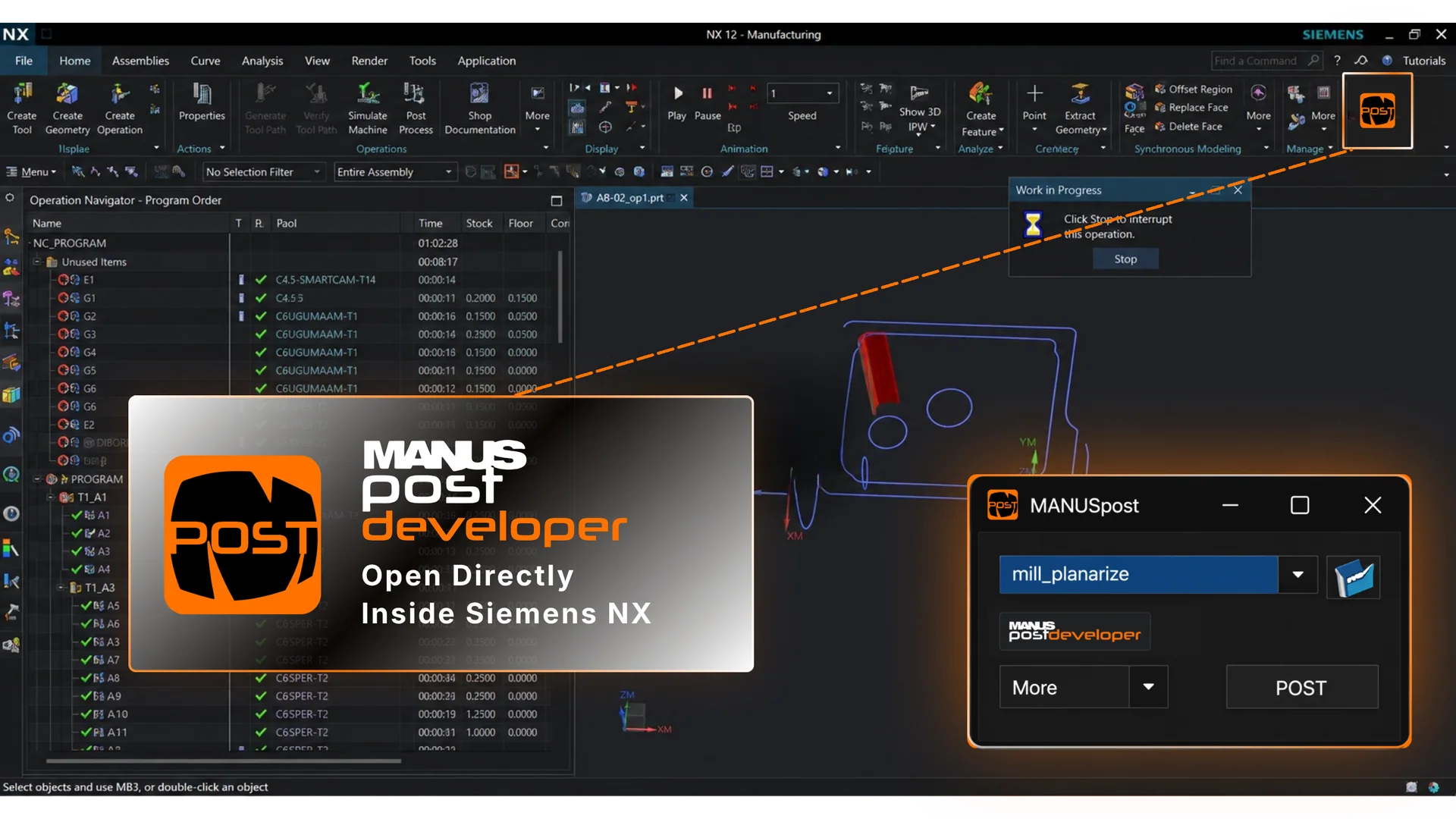Select the NC_PROGRAM root row
This screenshot has width=1456, height=819.
click(69, 243)
